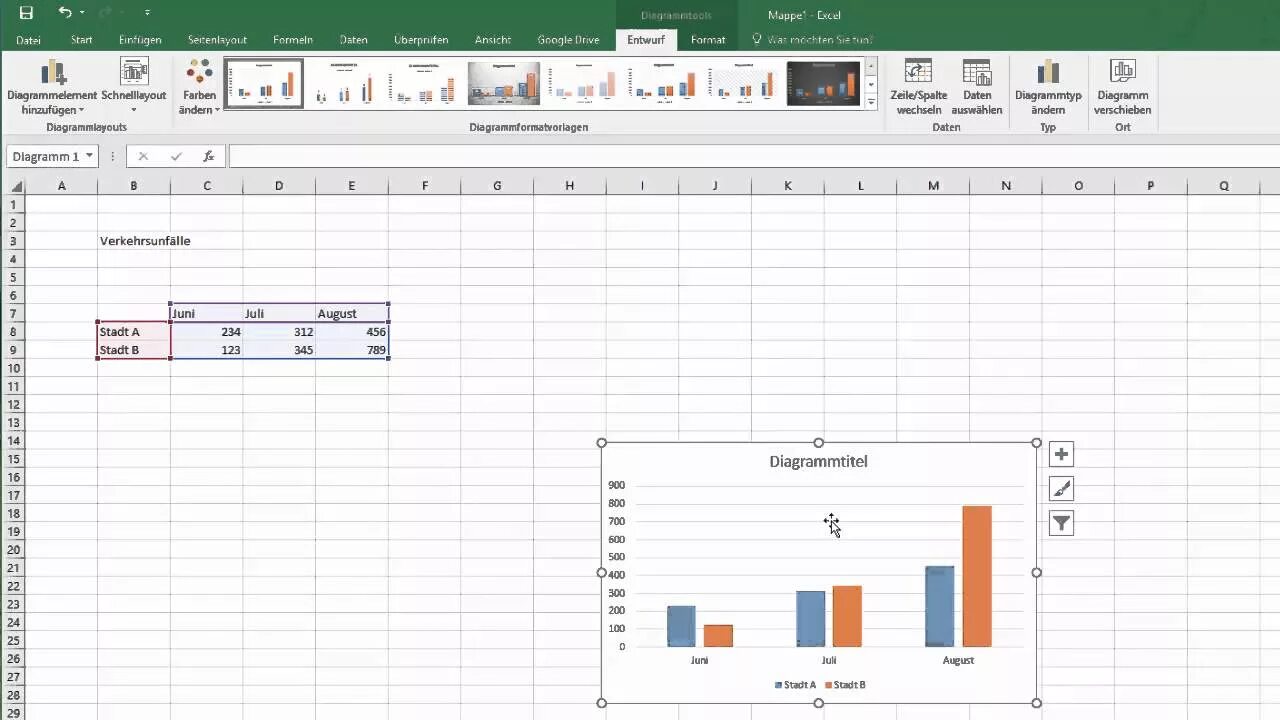Click the chart filter funnel button
Image resolution: width=1280 pixels, height=720 pixels.
point(1061,522)
